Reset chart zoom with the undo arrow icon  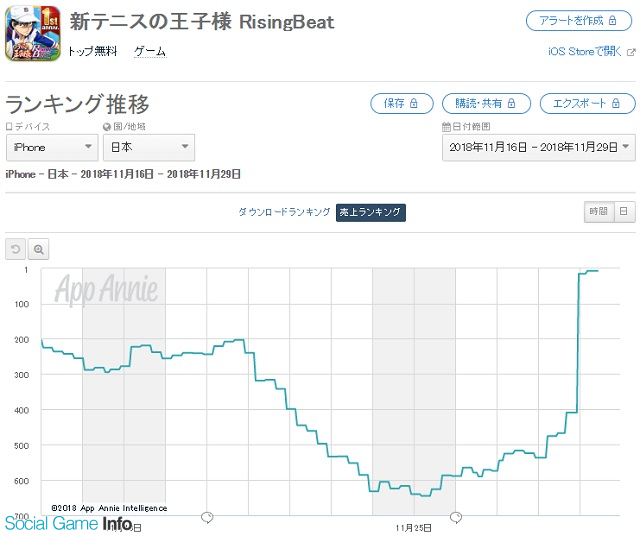(16, 249)
